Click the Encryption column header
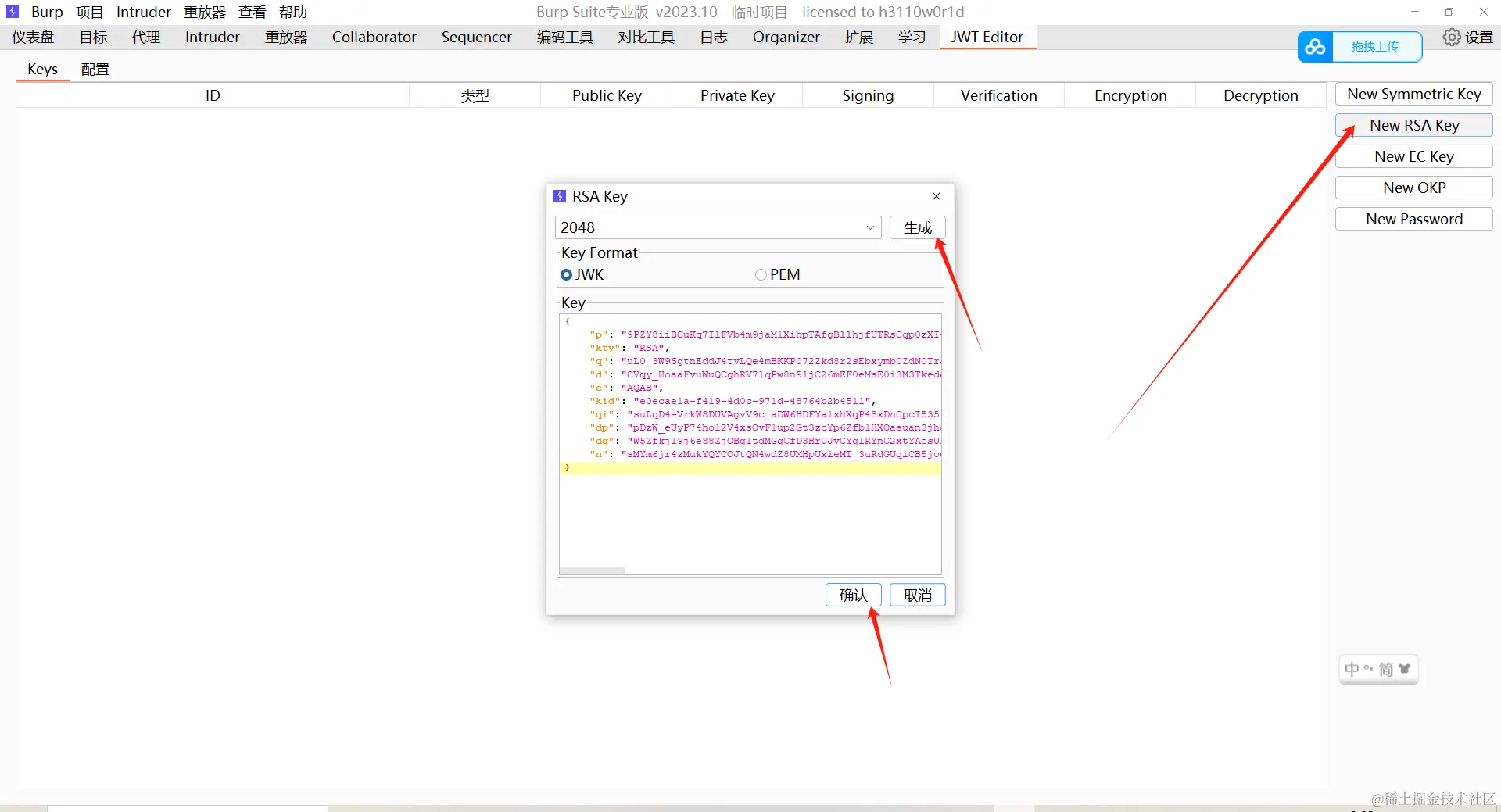This screenshot has height=812, width=1501. click(x=1130, y=95)
